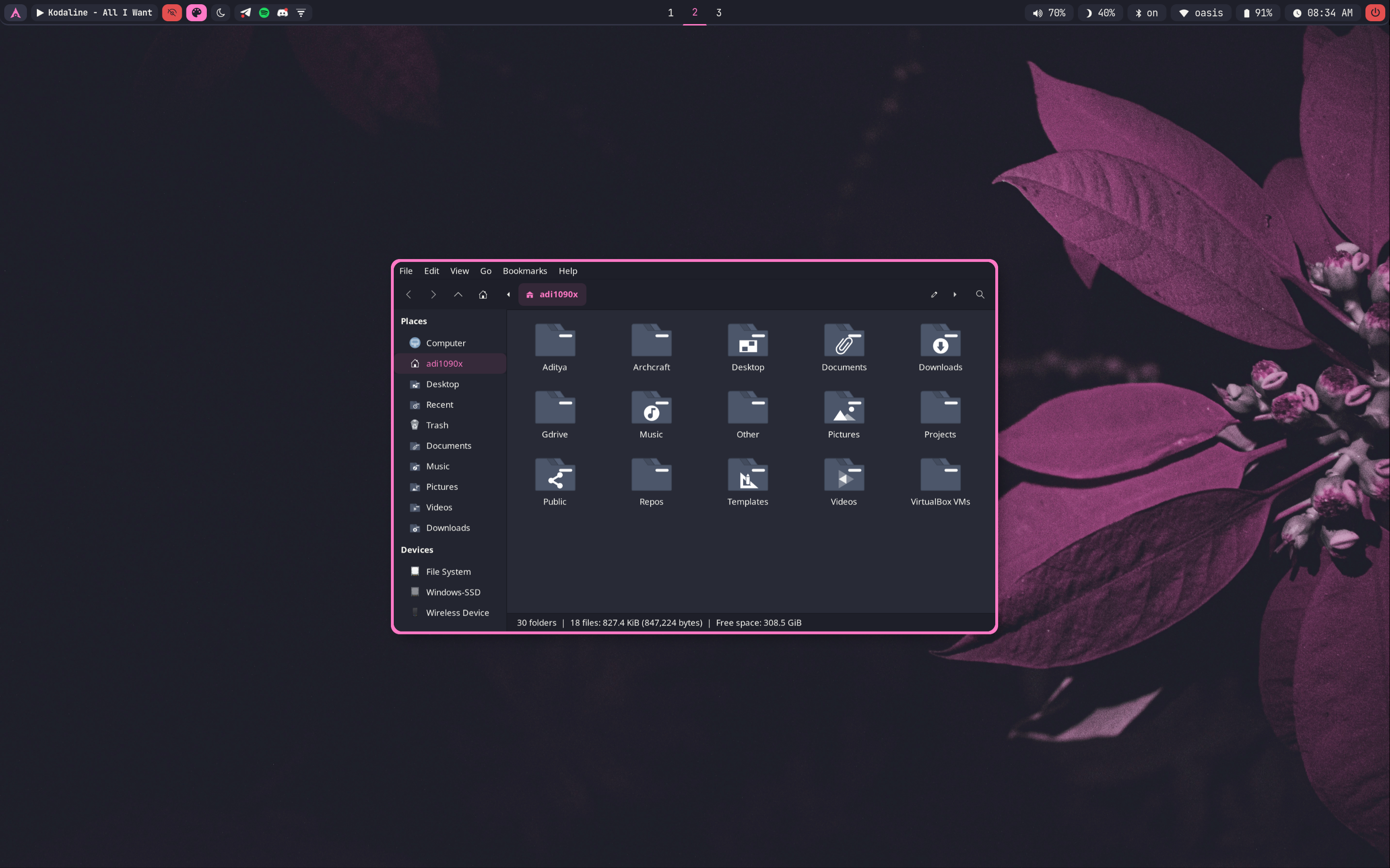
Task: Open the View menu
Action: click(459, 271)
